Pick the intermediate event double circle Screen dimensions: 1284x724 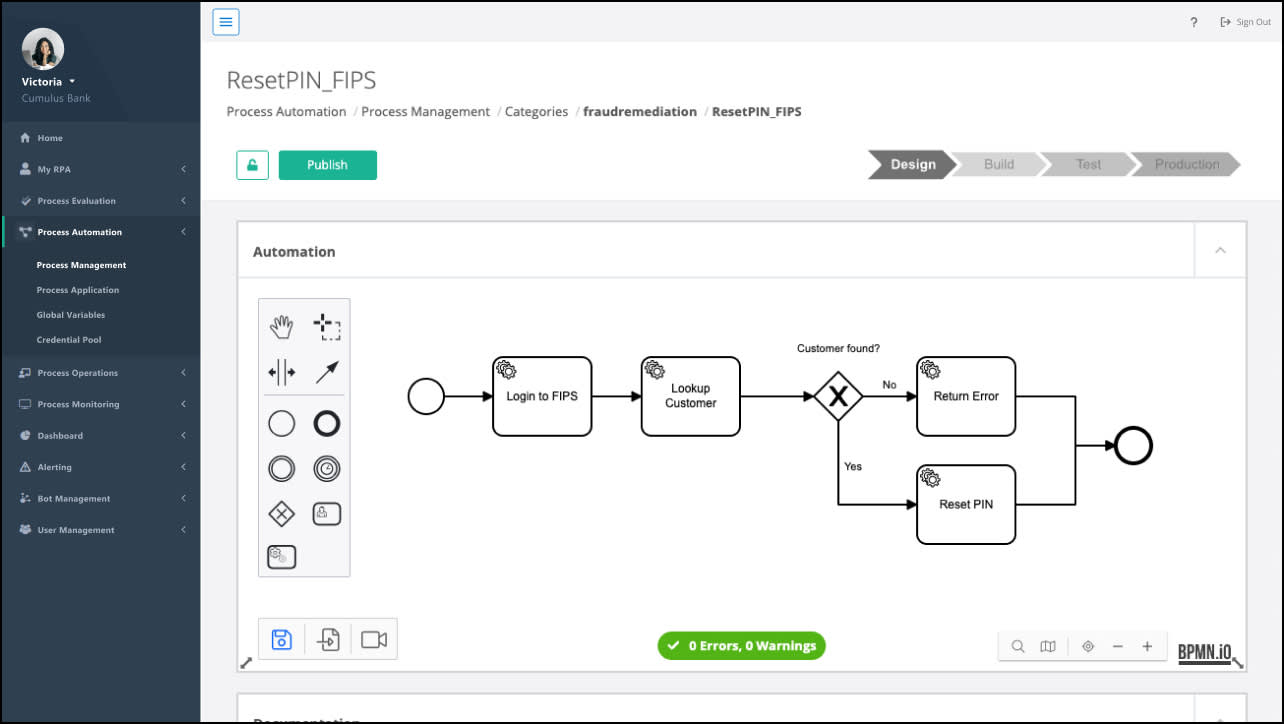tap(282, 468)
